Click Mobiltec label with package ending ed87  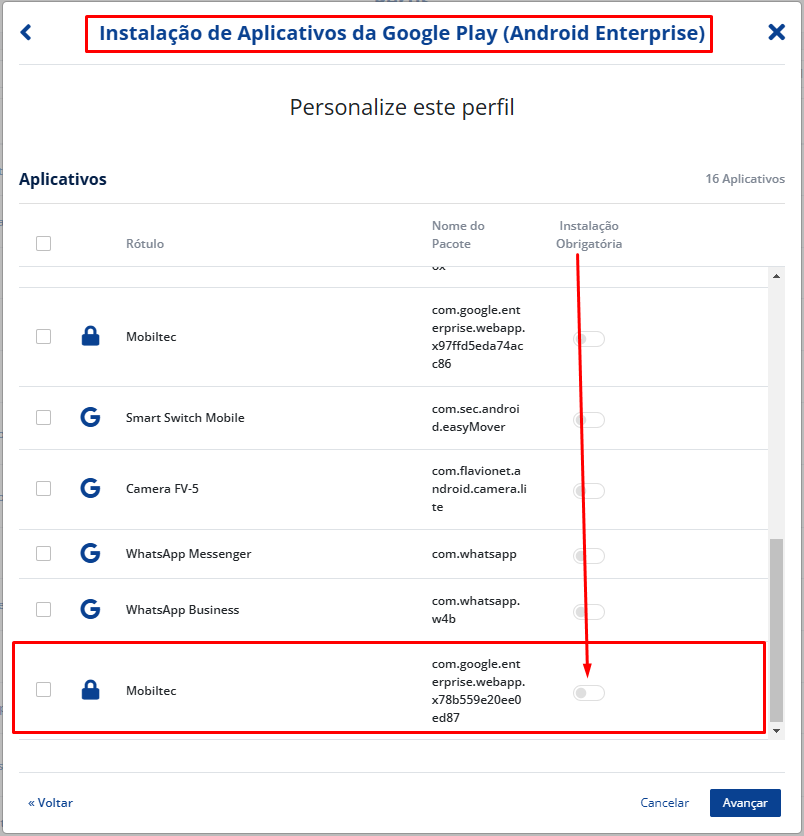tap(151, 690)
